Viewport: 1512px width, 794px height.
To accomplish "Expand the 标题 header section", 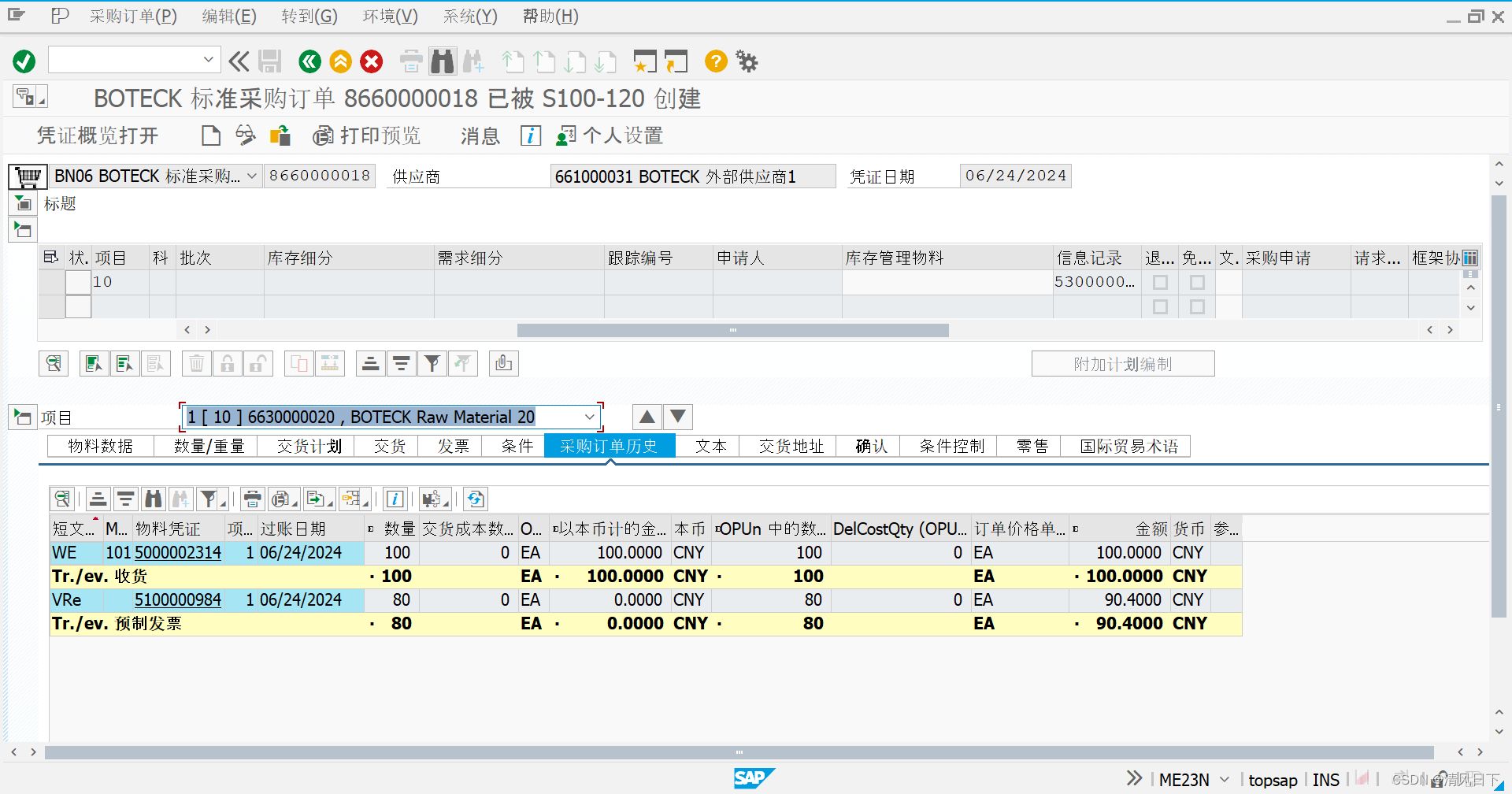I will tap(23, 204).
